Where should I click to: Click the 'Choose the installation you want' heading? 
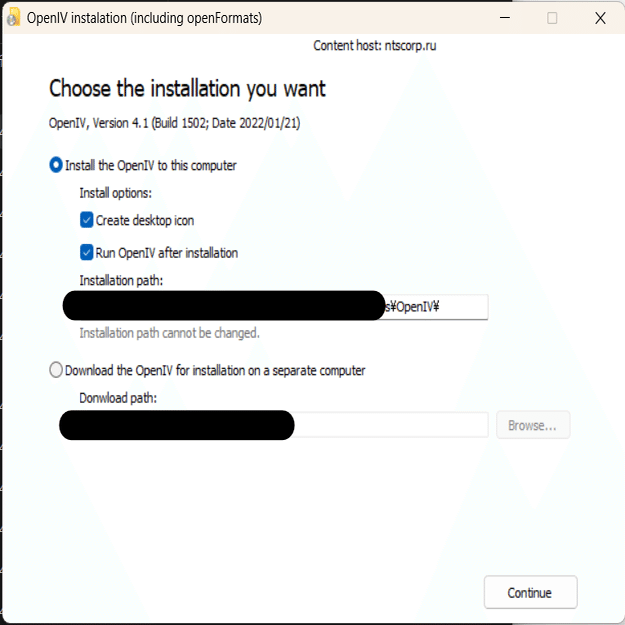point(187,88)
